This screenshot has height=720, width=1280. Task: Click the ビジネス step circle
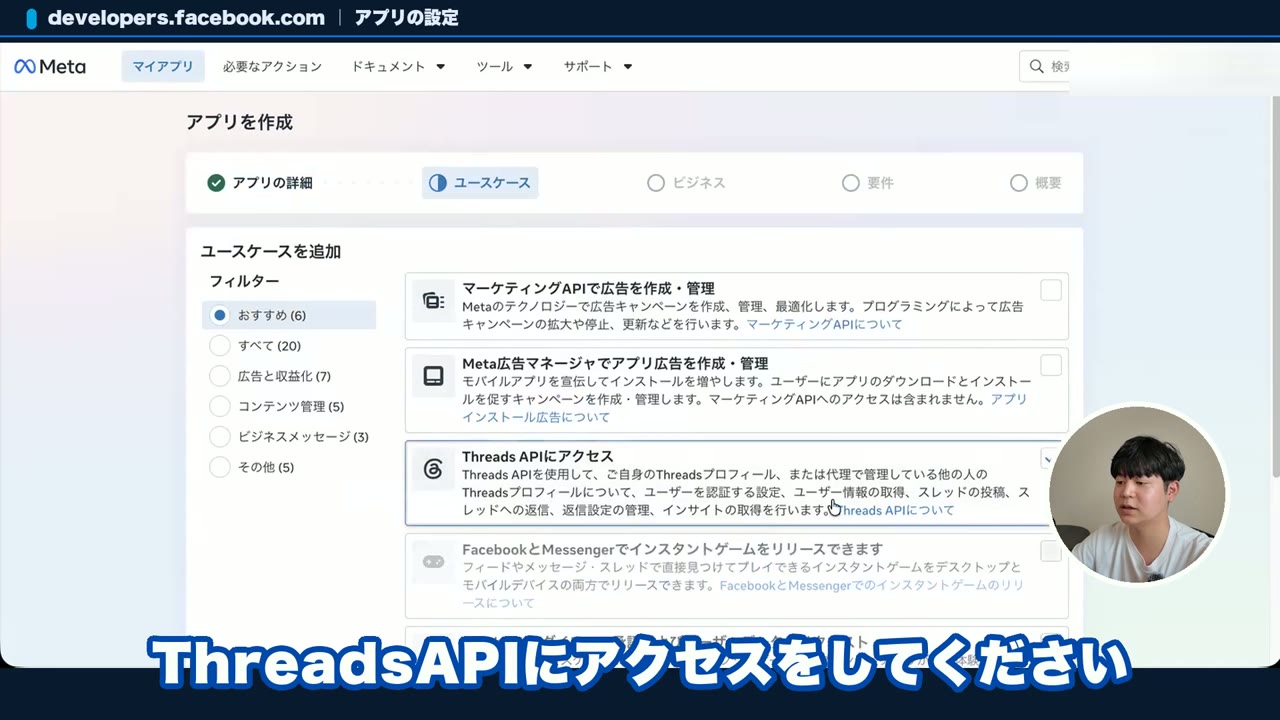tap(656, 183)
